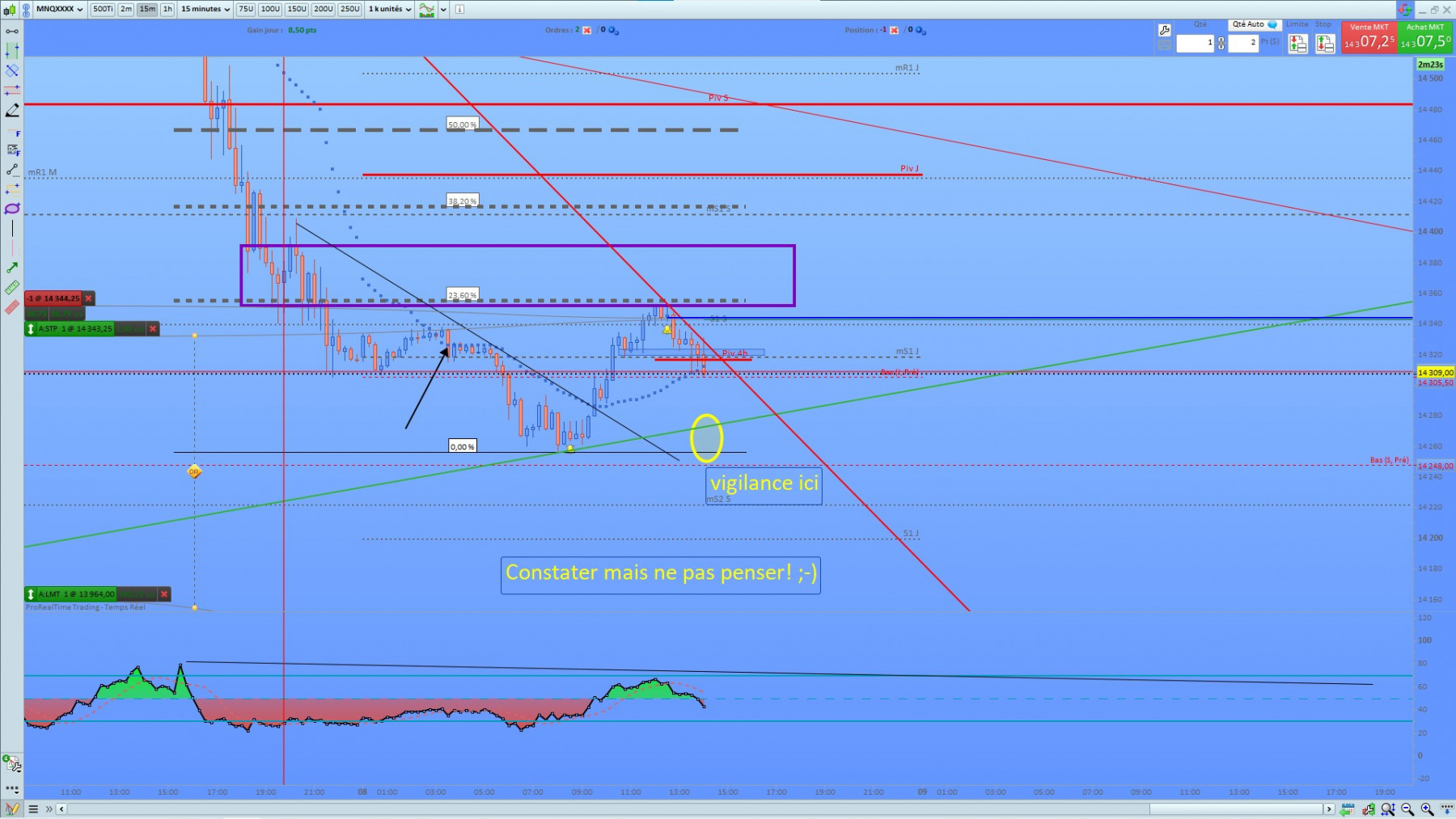Select the 100U units shortcut

[x=270, y=9]
